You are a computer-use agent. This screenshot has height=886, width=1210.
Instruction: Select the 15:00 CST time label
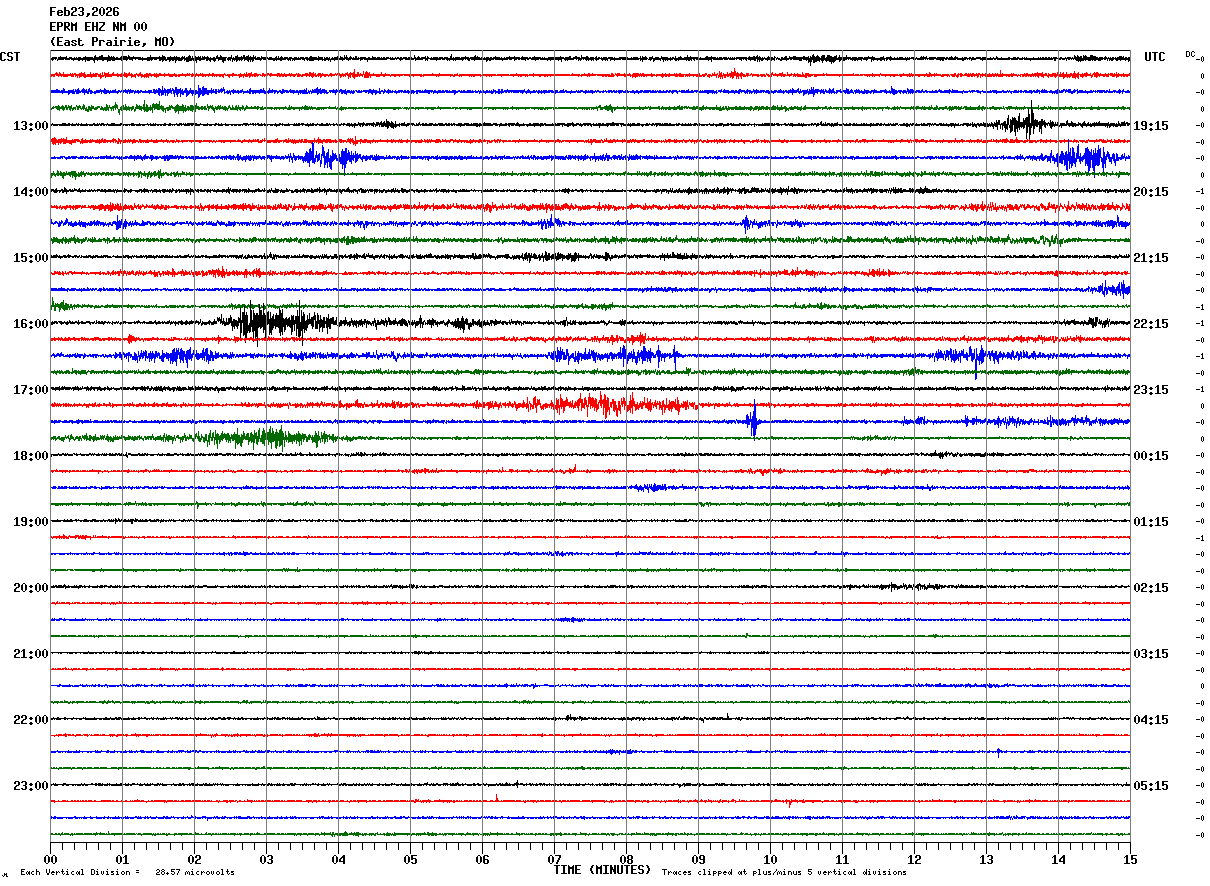[x=30, y=258]
